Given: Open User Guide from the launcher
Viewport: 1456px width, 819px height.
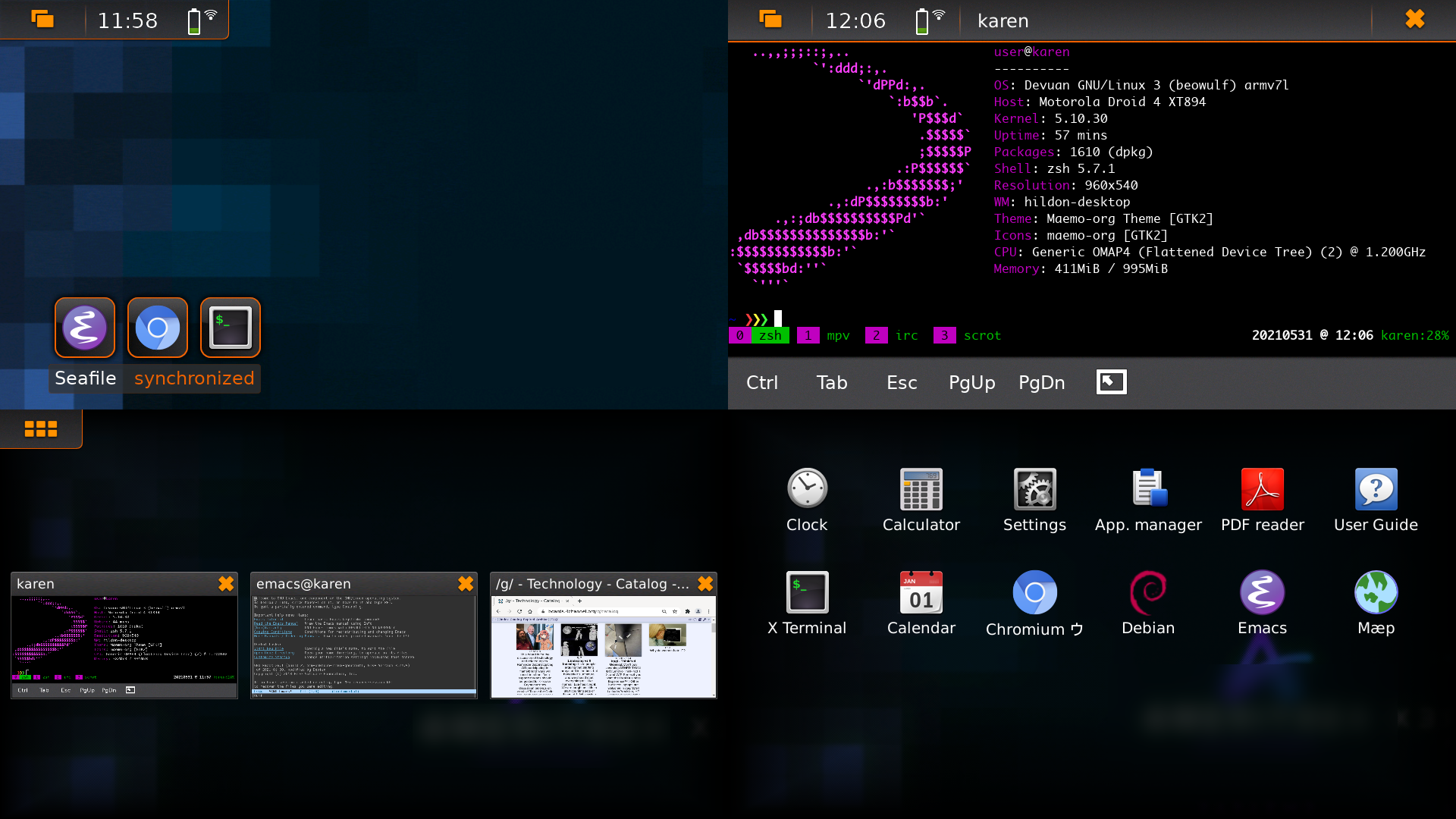Looking at the screenshot, I should [1376, 500].
